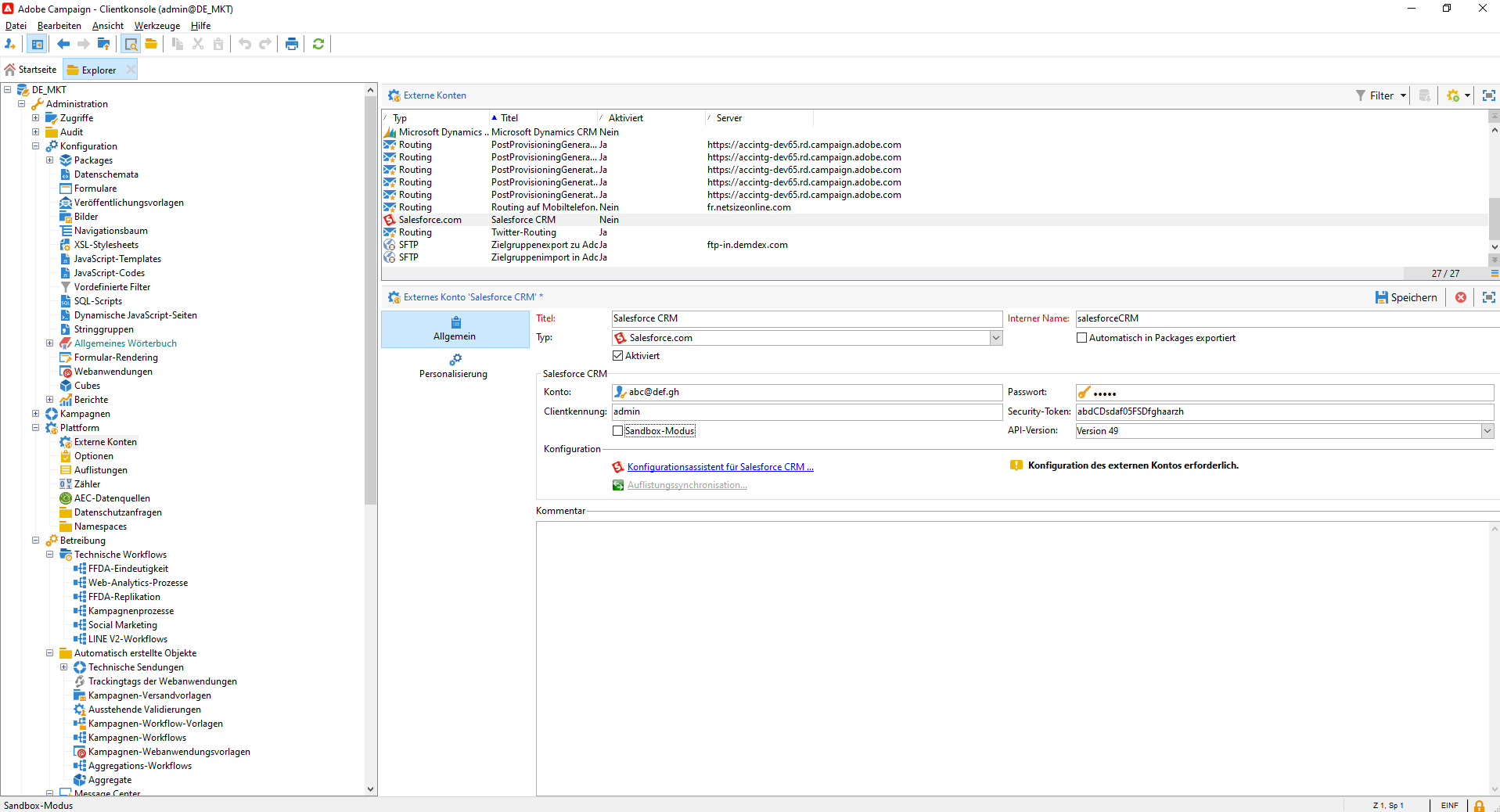
Task: Click the user connection icon in toolbar
Action: tap(10, 44)
